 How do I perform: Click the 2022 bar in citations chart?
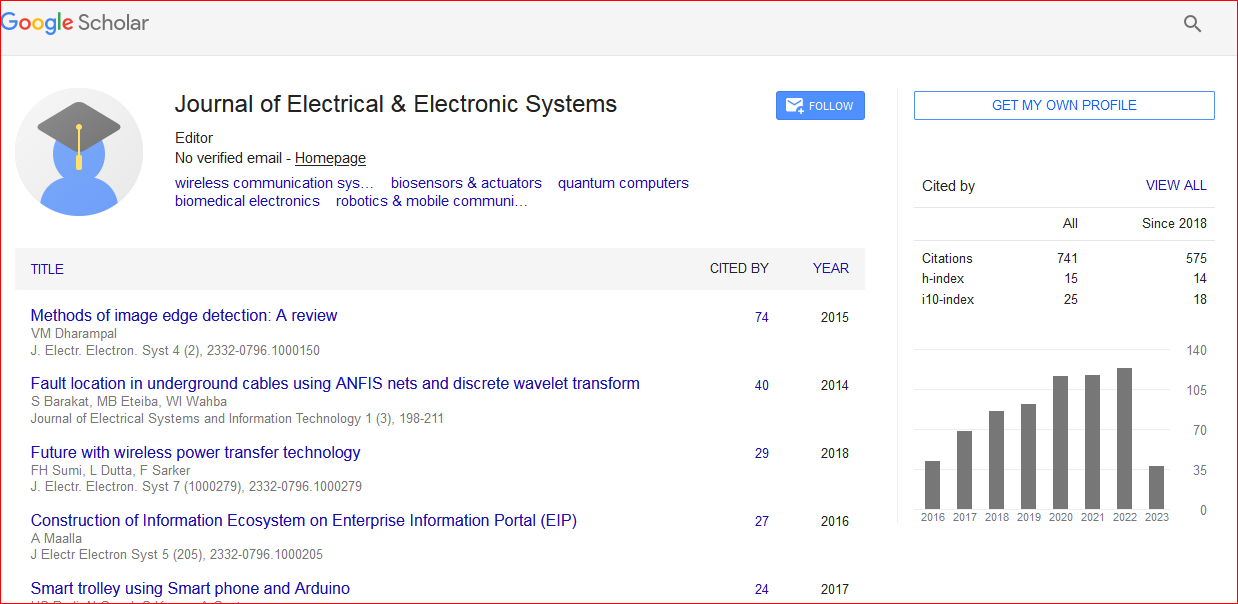(1125, 438)
